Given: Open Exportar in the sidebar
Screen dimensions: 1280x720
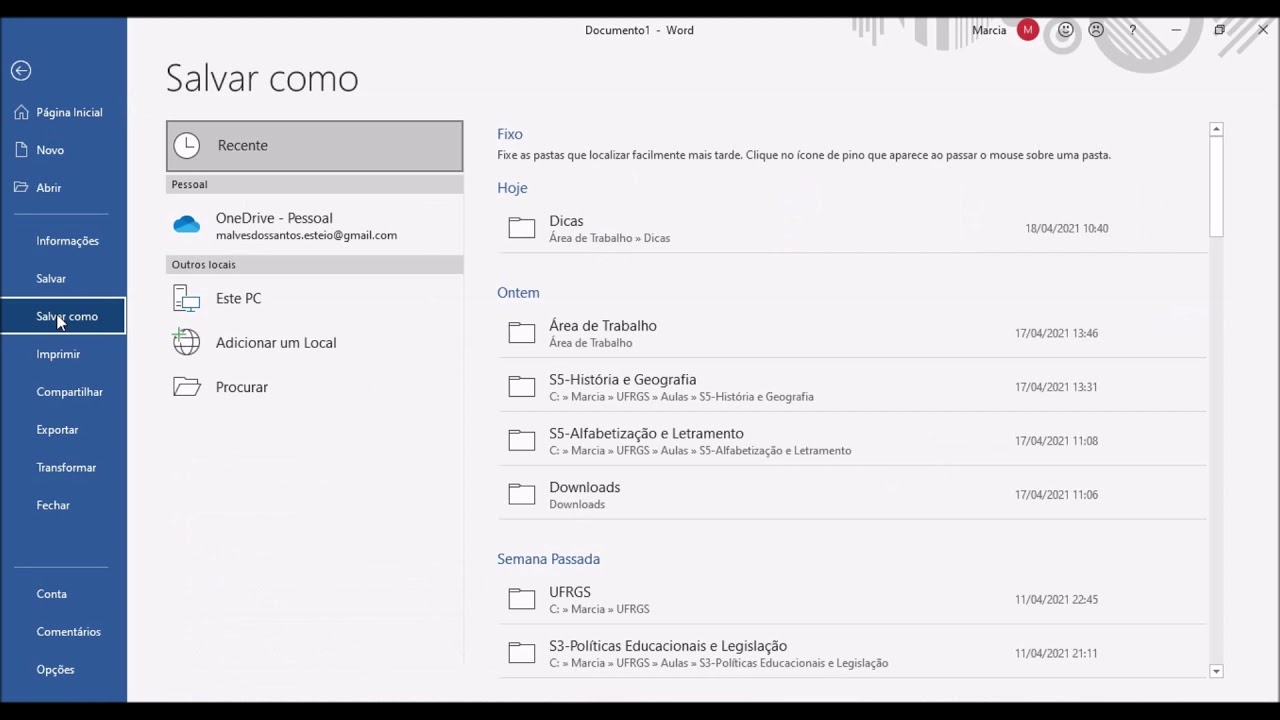Looking at the screenshot, I should 64,430.
